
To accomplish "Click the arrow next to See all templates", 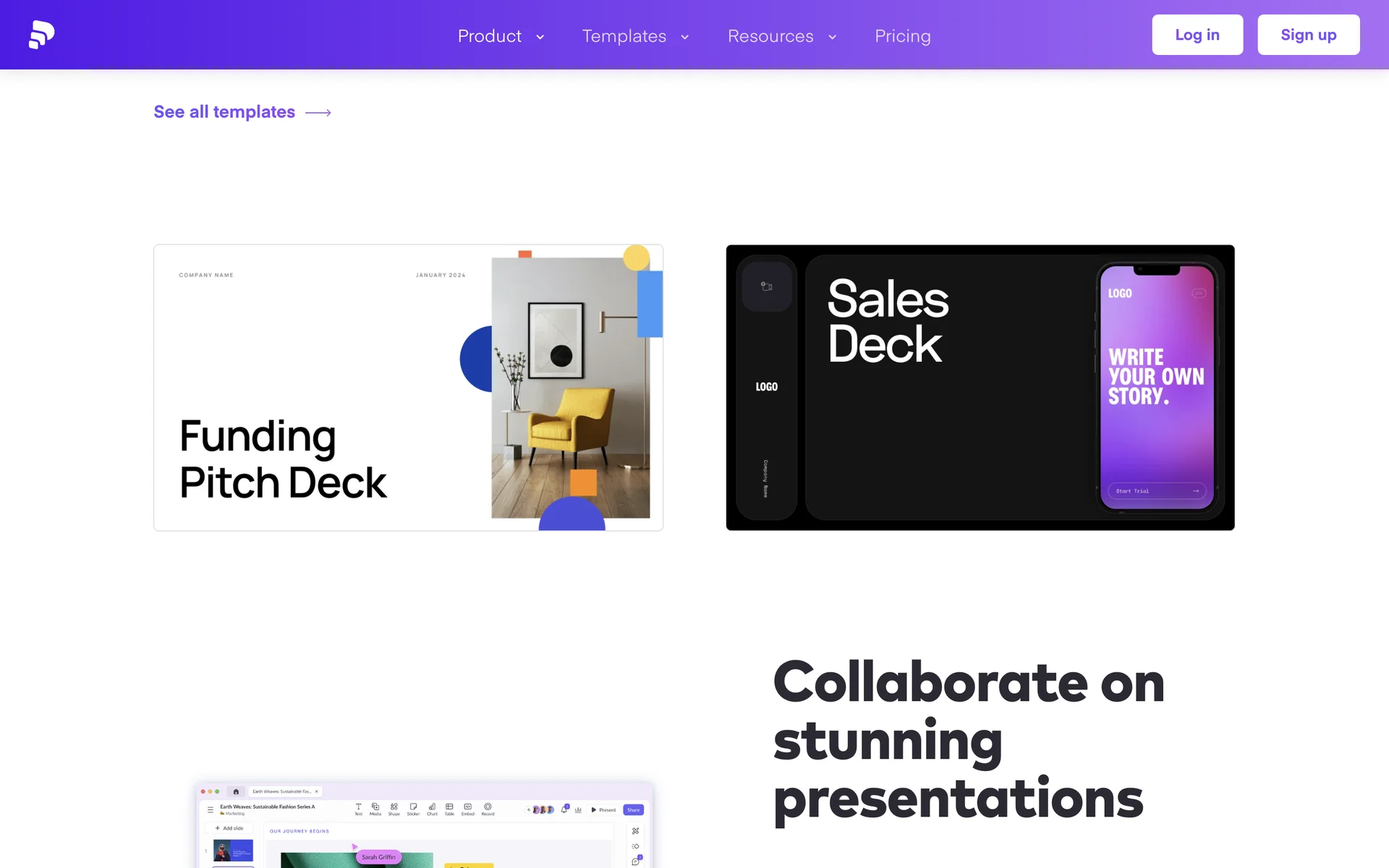I will (318, 113).
